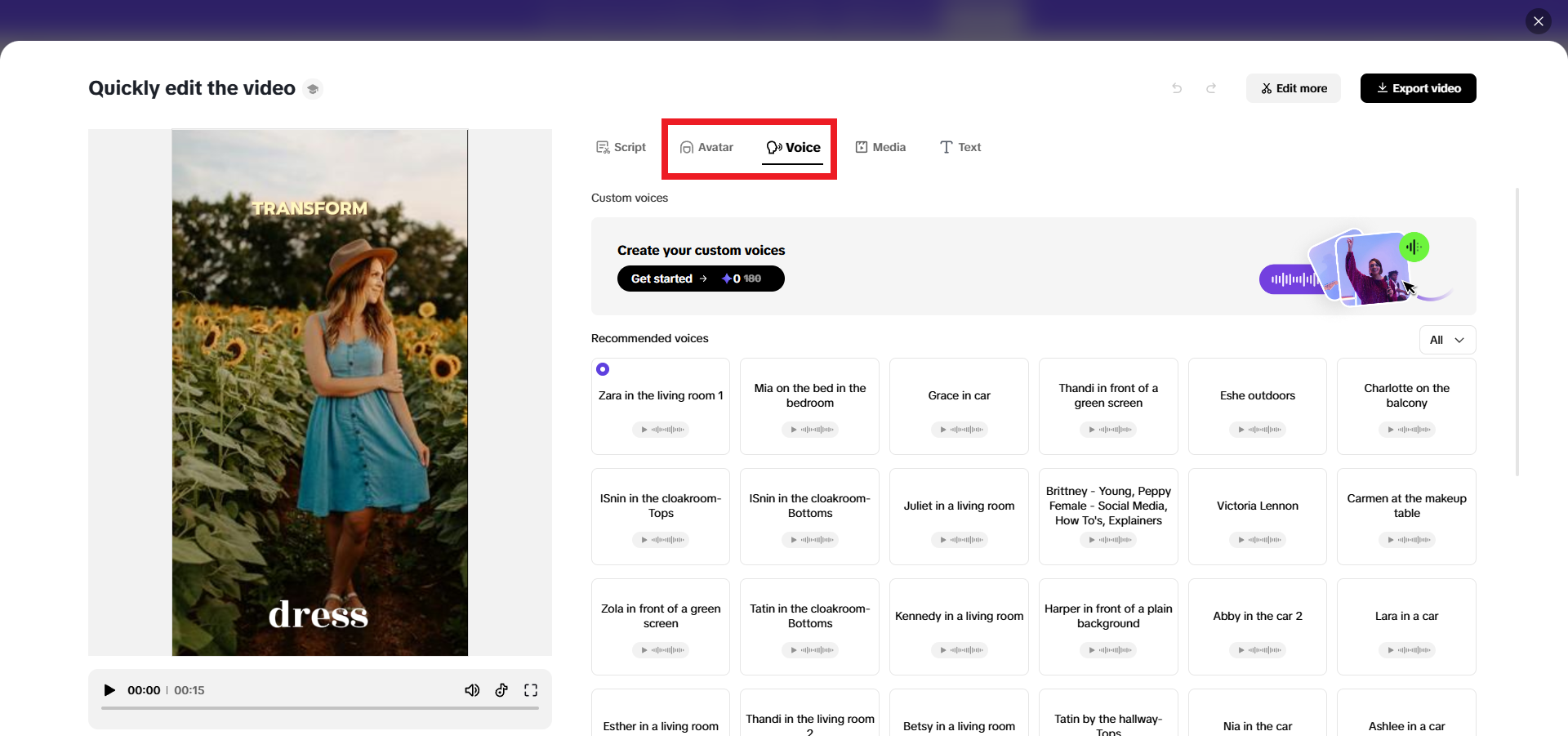
Task: Select Mia on the bed voice card
Action: [x=809, y=395]
